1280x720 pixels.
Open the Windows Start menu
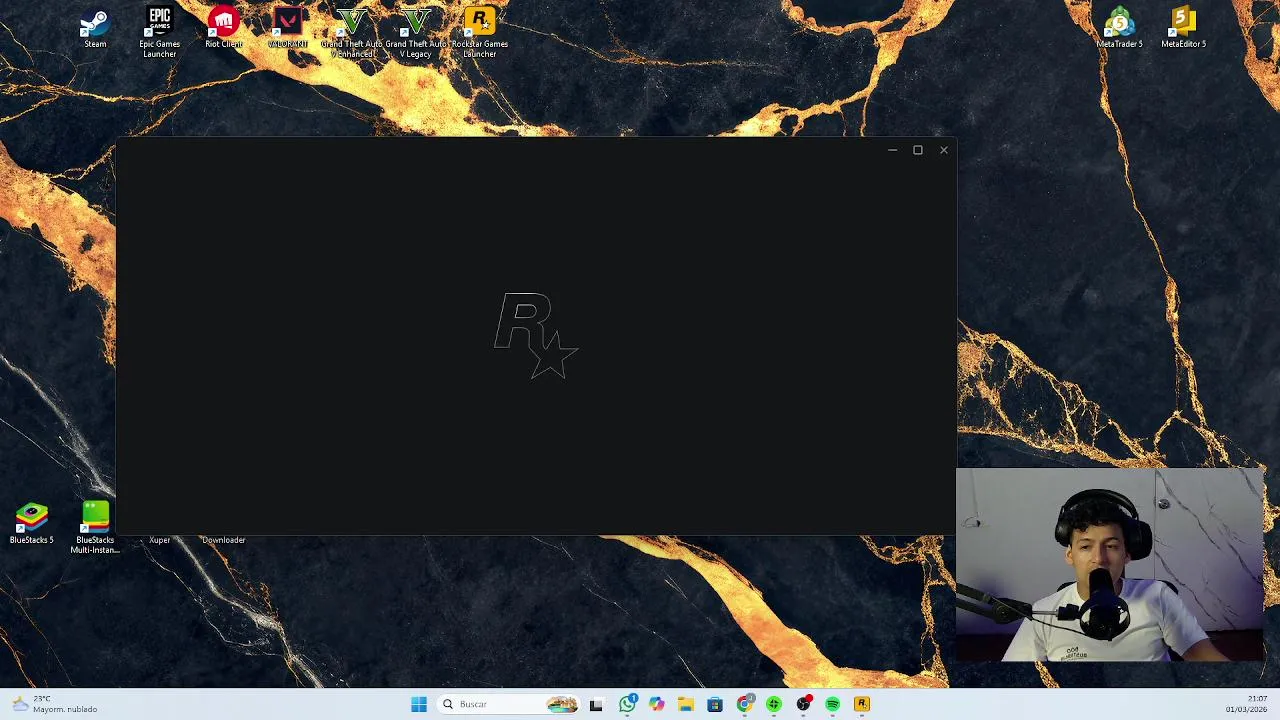click(x=419, y=704)
